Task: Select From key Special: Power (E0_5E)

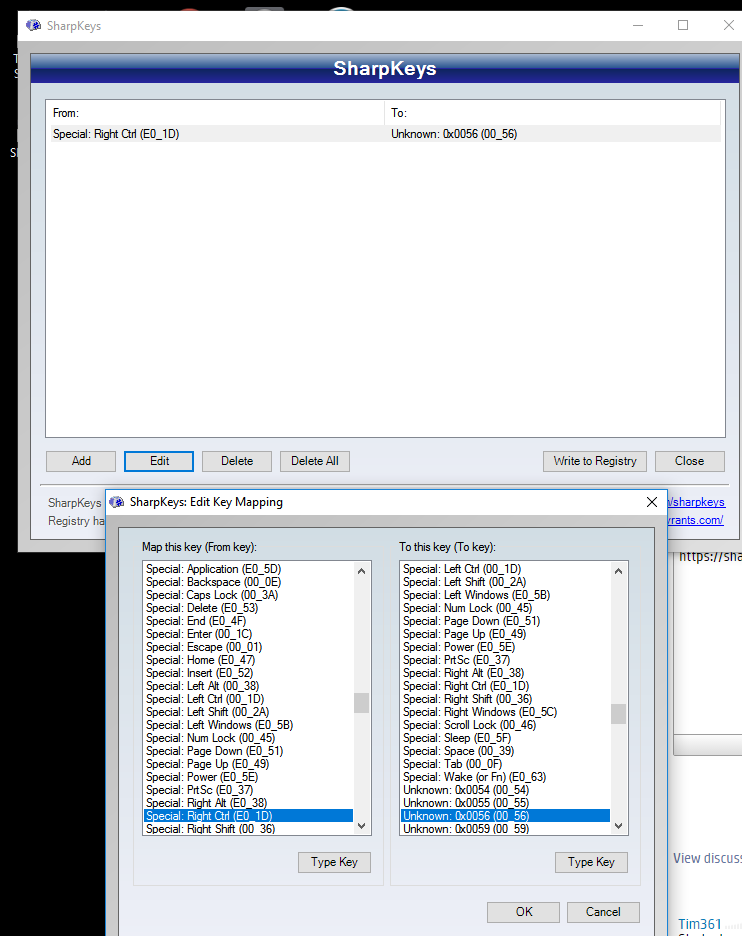Action: [x=248, y=777]
